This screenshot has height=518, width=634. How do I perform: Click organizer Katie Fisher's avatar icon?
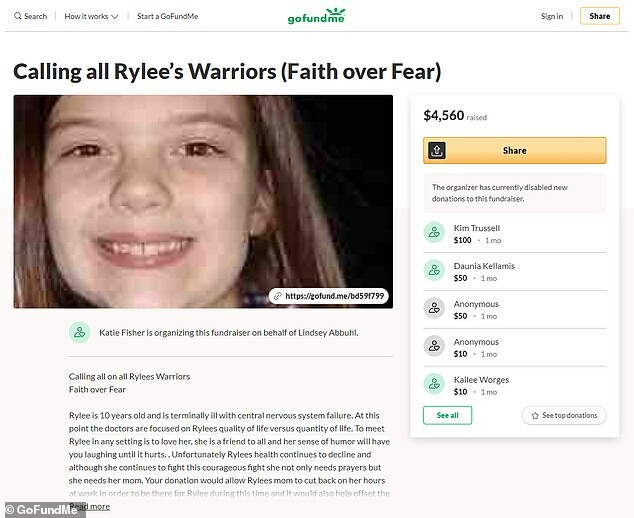(x=80, y=332)
